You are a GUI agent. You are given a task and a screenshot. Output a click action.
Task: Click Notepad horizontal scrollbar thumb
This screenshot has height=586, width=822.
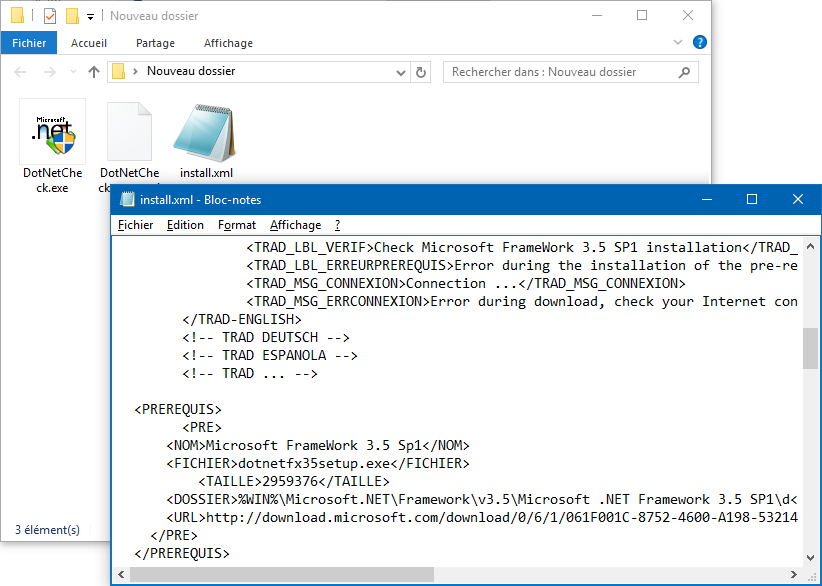(x=282, y=574)
